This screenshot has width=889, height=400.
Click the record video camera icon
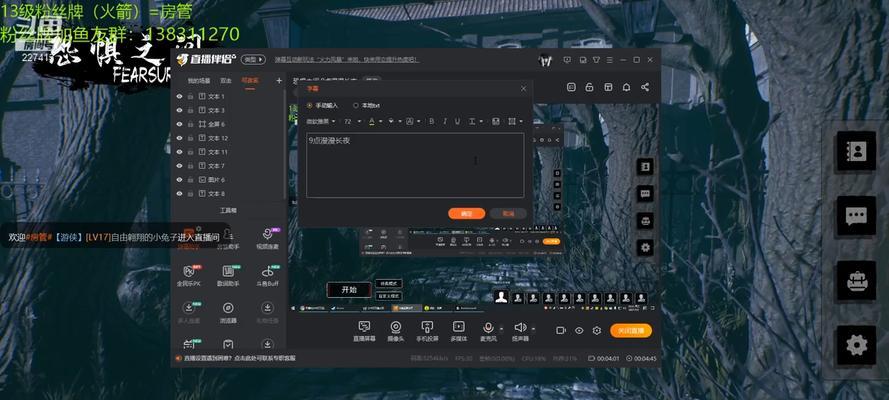[x=561, y=330]
